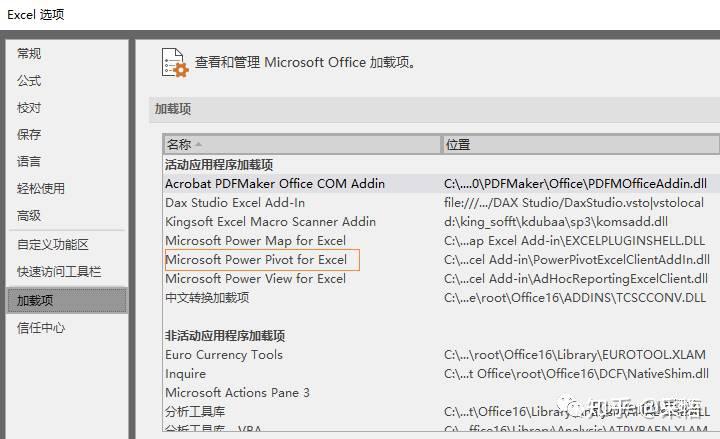Go to 高级 settings
The width and height of the screenshot is (720, 439).
click(x=30, y=215)
